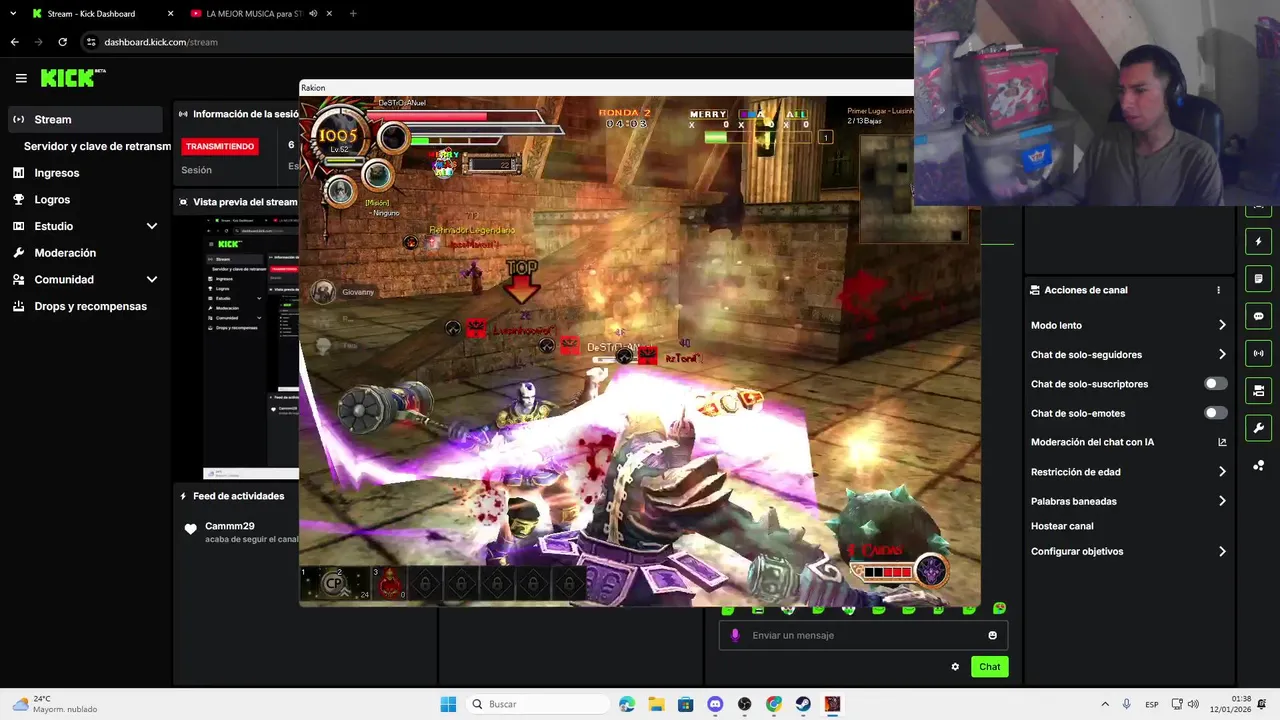Open site information icon in address bar
Viewport: 1280px width, 720px height.
[91, 42]
